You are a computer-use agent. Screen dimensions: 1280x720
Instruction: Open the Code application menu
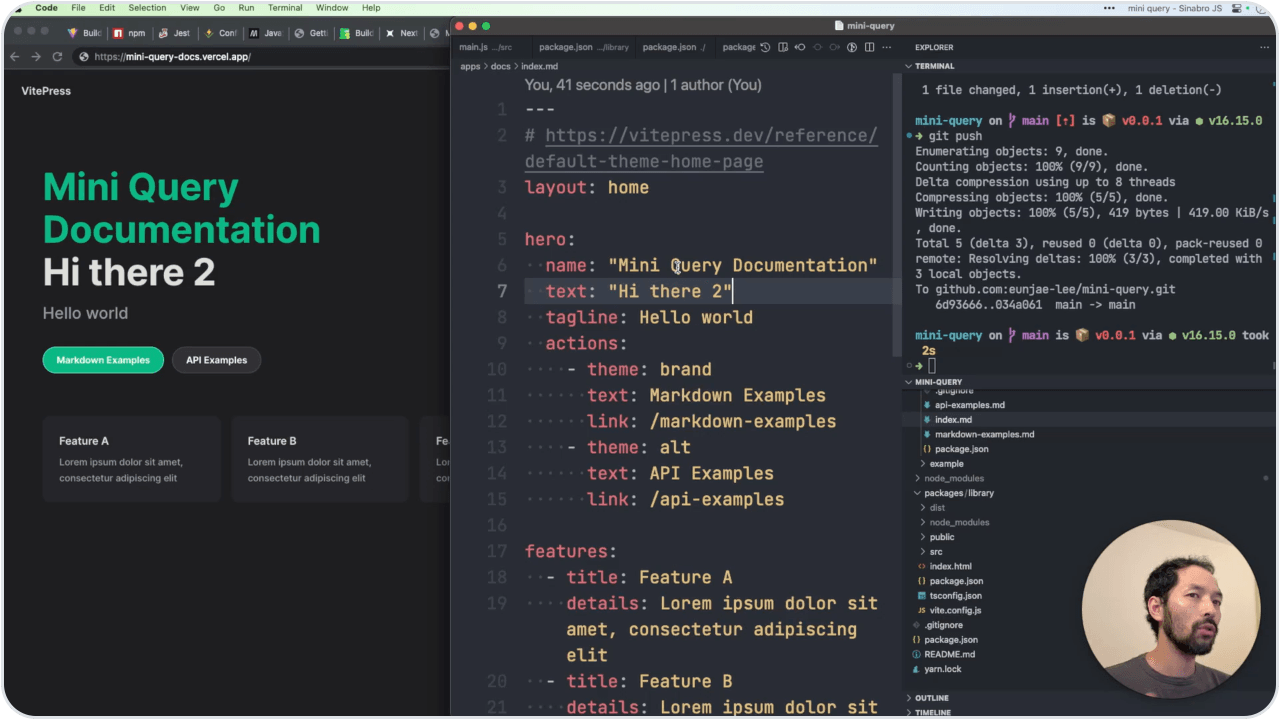(x=46, y=8)
